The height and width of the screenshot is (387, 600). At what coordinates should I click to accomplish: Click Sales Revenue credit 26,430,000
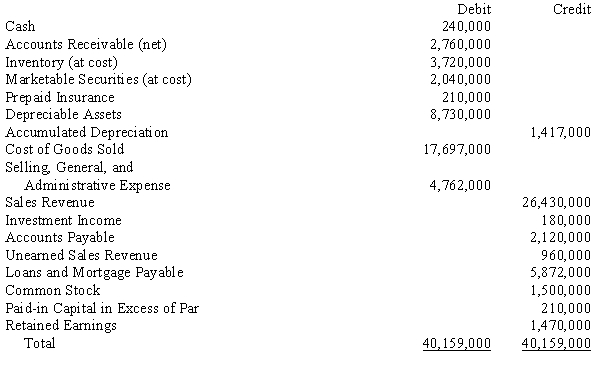coord(557,202)
